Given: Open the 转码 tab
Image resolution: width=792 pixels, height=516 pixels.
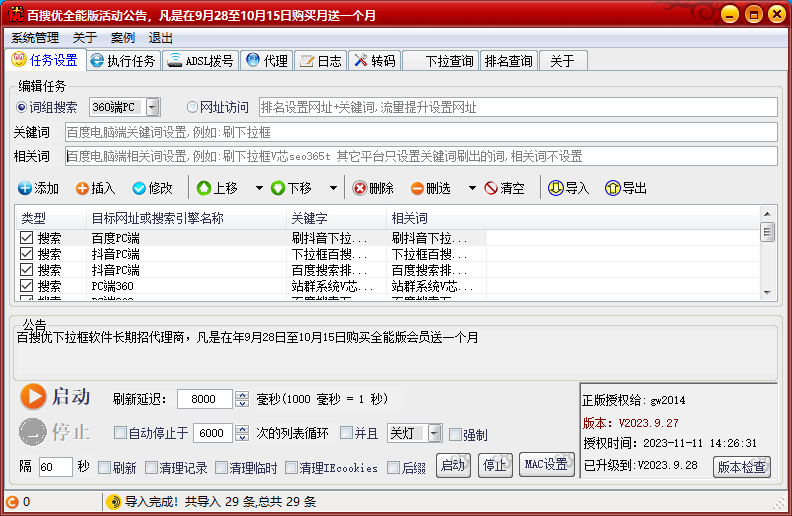Looking at the screenshot, I should (375, 61).
